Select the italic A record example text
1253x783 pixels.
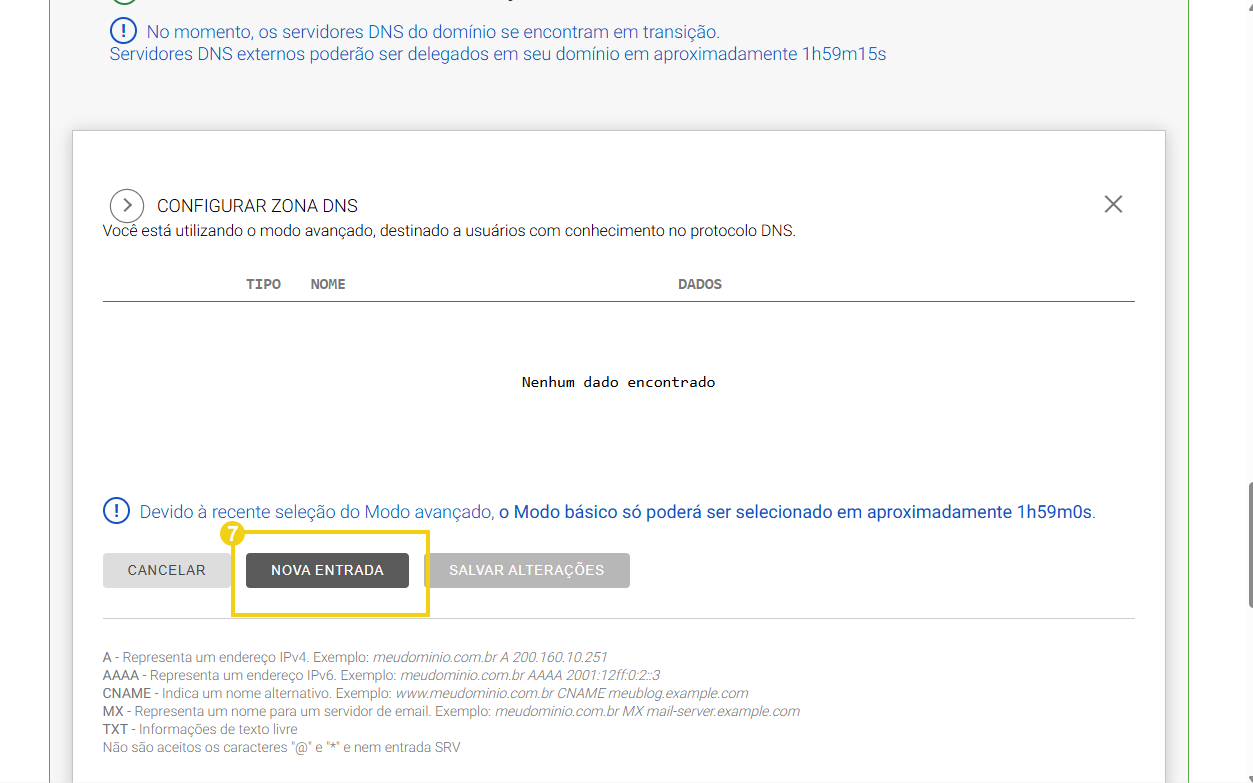click(490, 657)
